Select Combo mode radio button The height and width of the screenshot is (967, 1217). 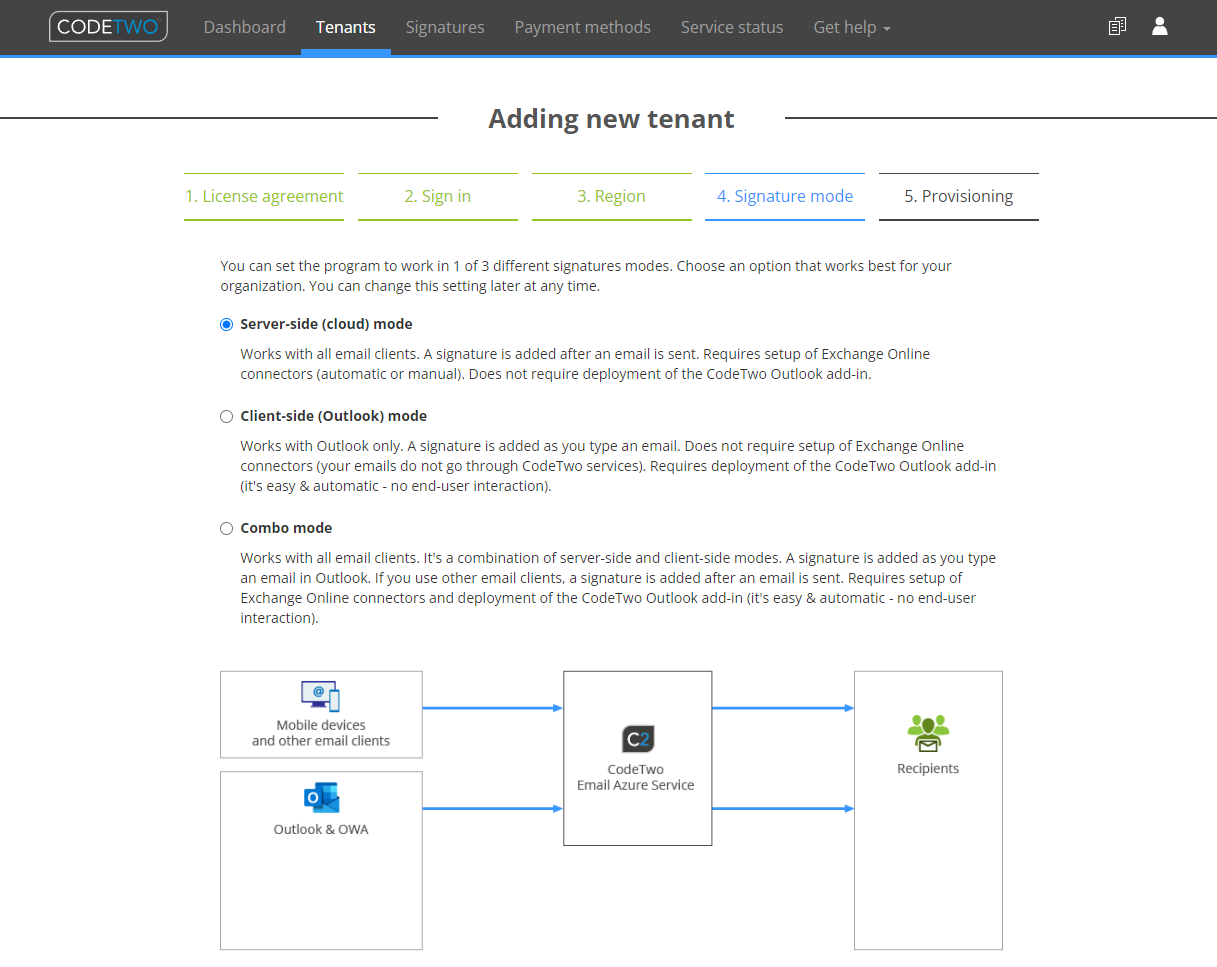pyautogui.click(x=227, y=528)
